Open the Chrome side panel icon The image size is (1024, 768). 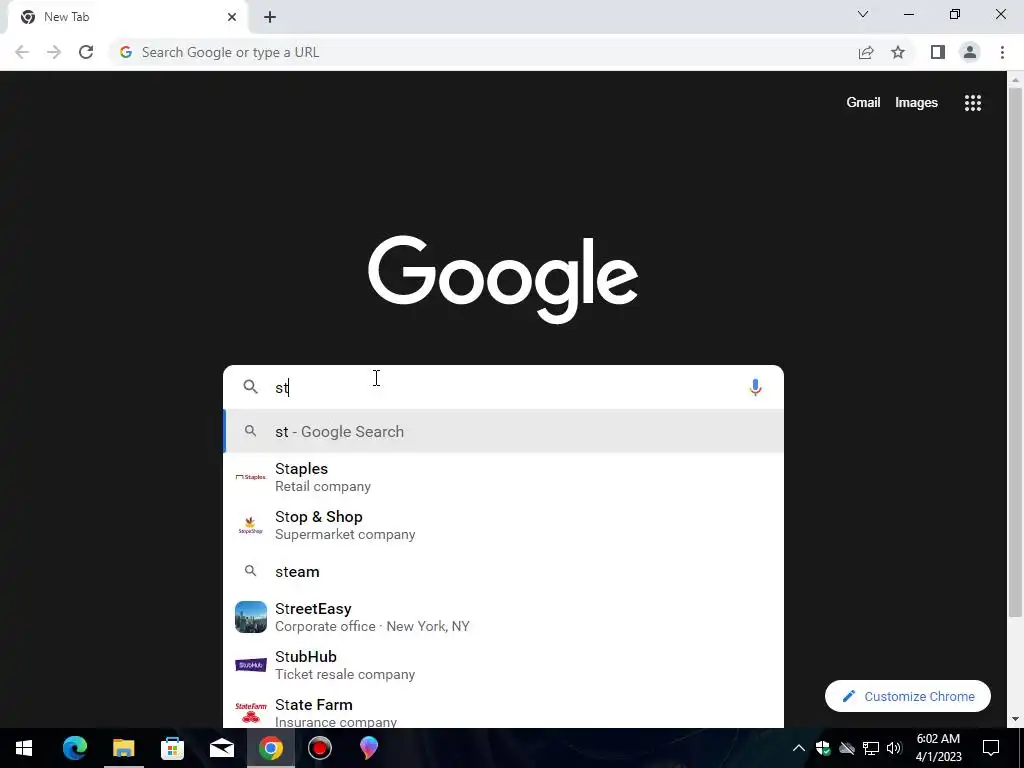(x=938, y=52)
